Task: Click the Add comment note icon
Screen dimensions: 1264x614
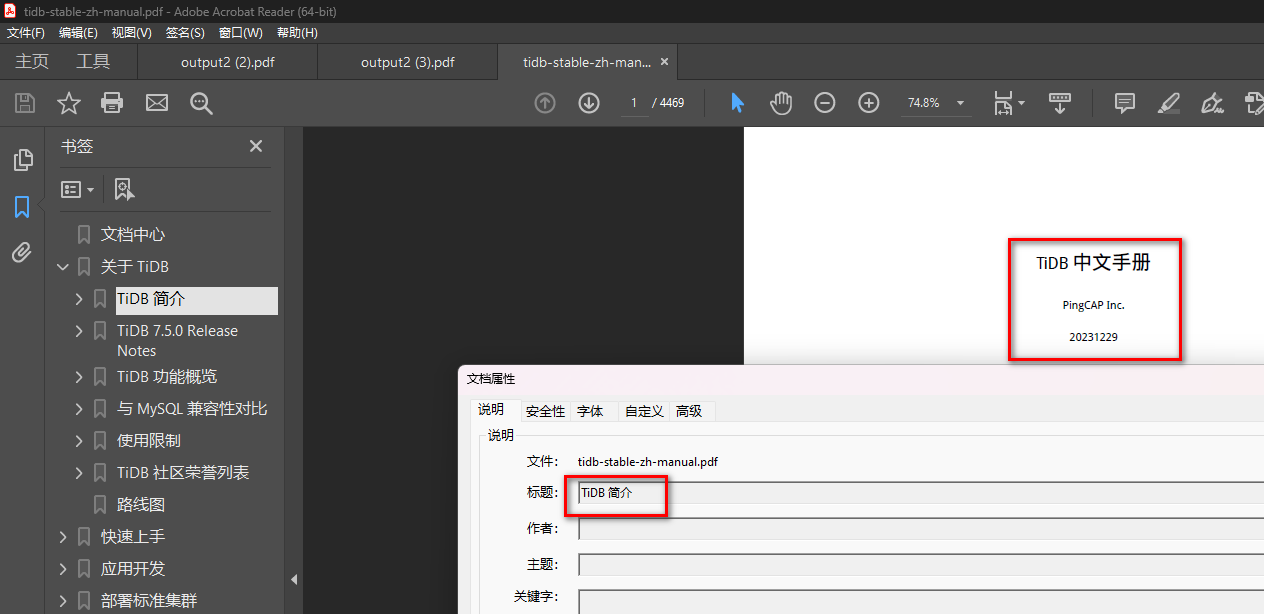Action: tap(1125, 103)
